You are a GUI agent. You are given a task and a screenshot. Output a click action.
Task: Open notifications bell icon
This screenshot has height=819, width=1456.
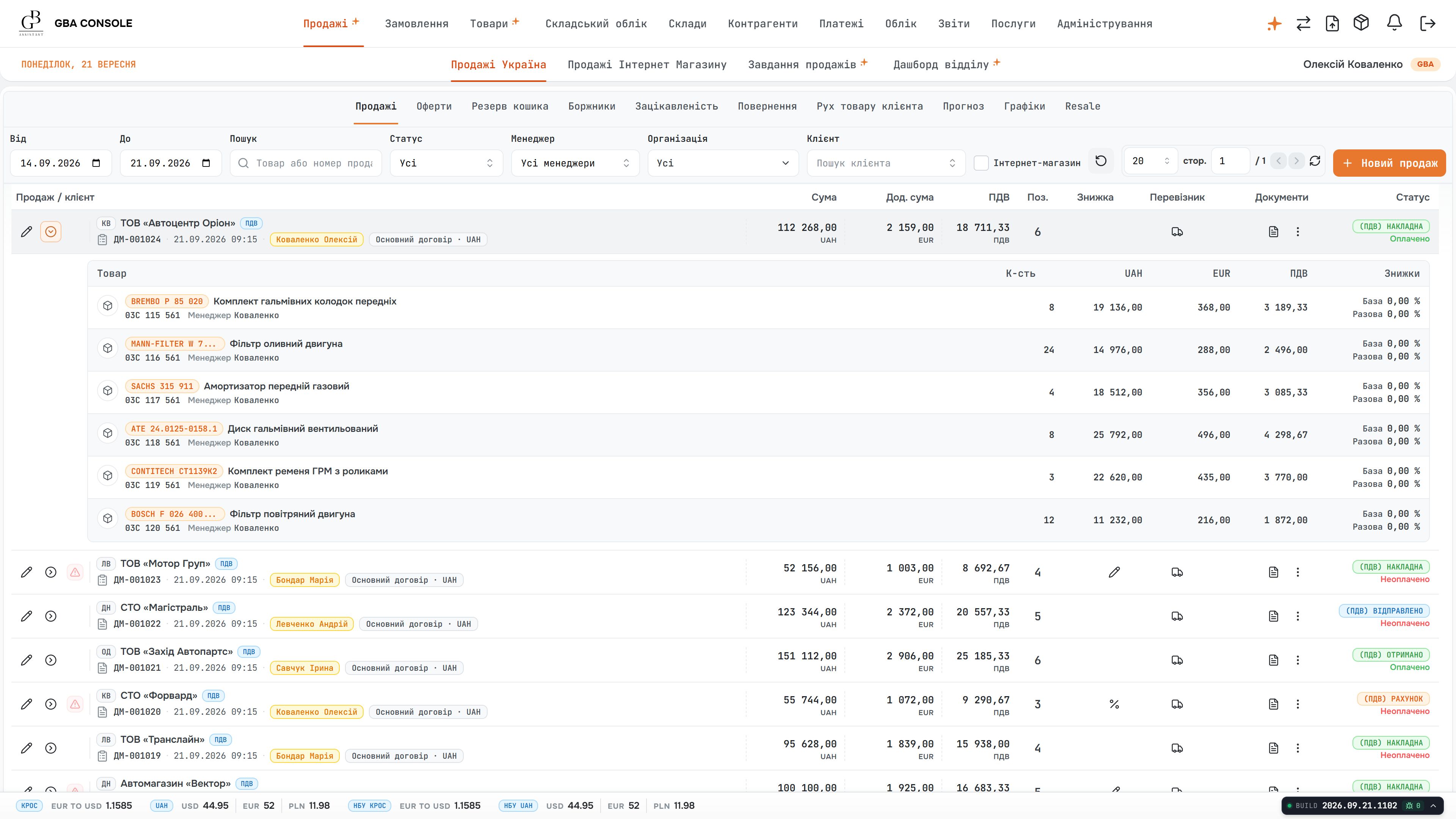tap(1394, 23)
